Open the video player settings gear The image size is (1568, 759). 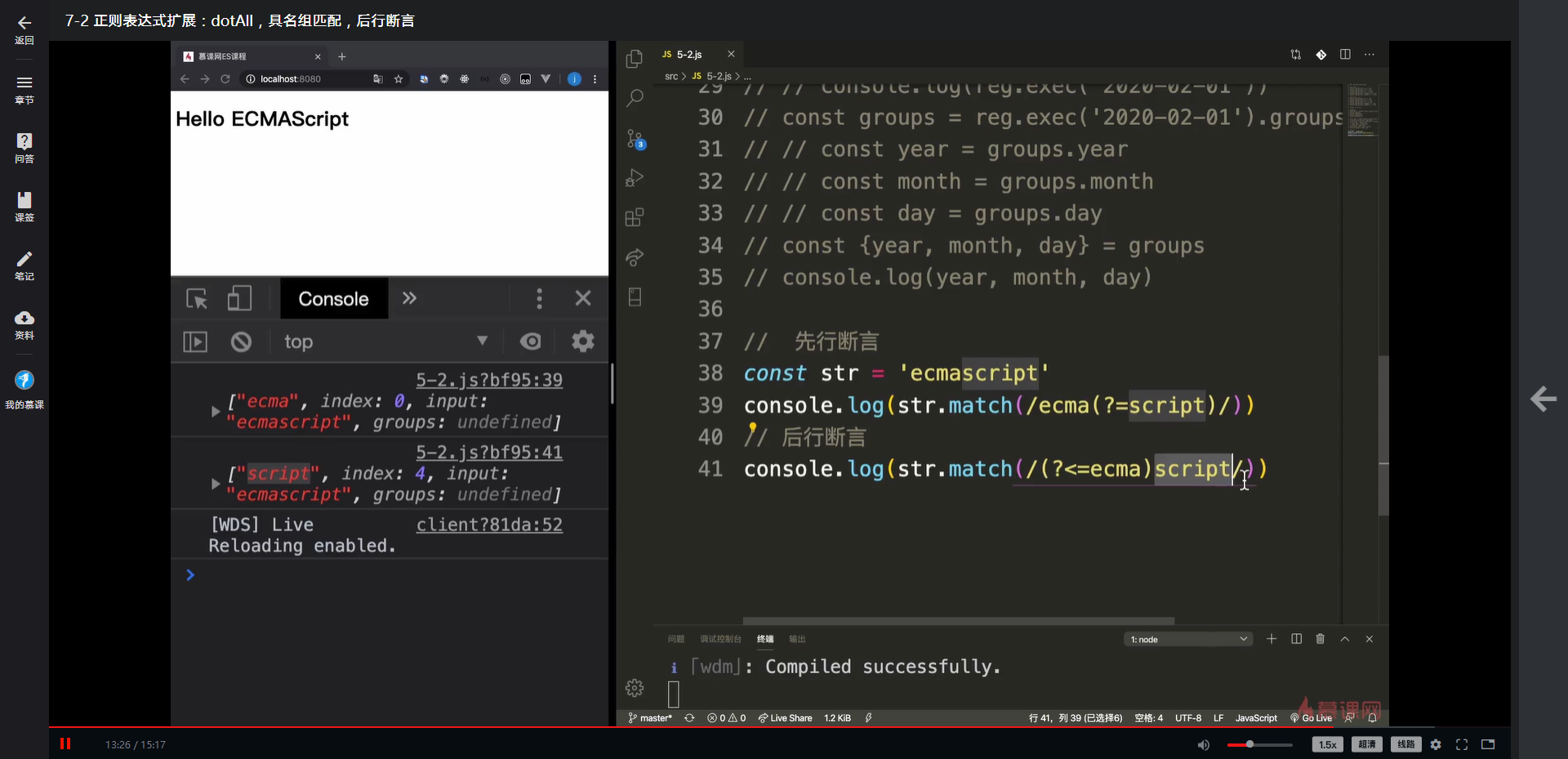point(1436,744)
